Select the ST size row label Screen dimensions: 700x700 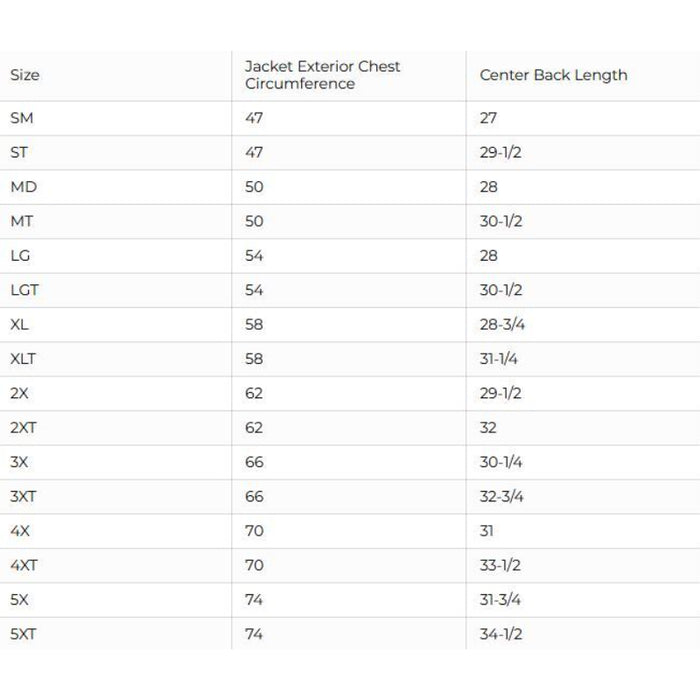click(x=19, y=152)
